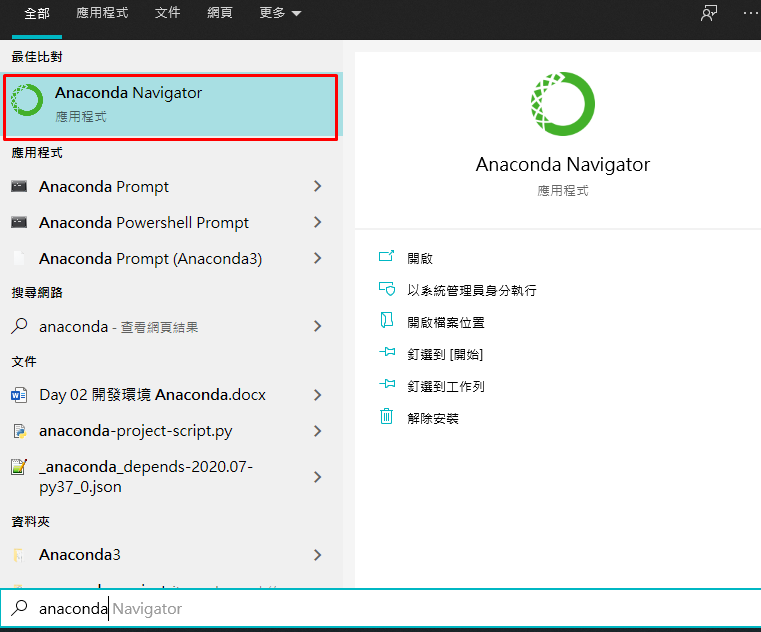Choose 開啟 to launch the app

point(420,258)
